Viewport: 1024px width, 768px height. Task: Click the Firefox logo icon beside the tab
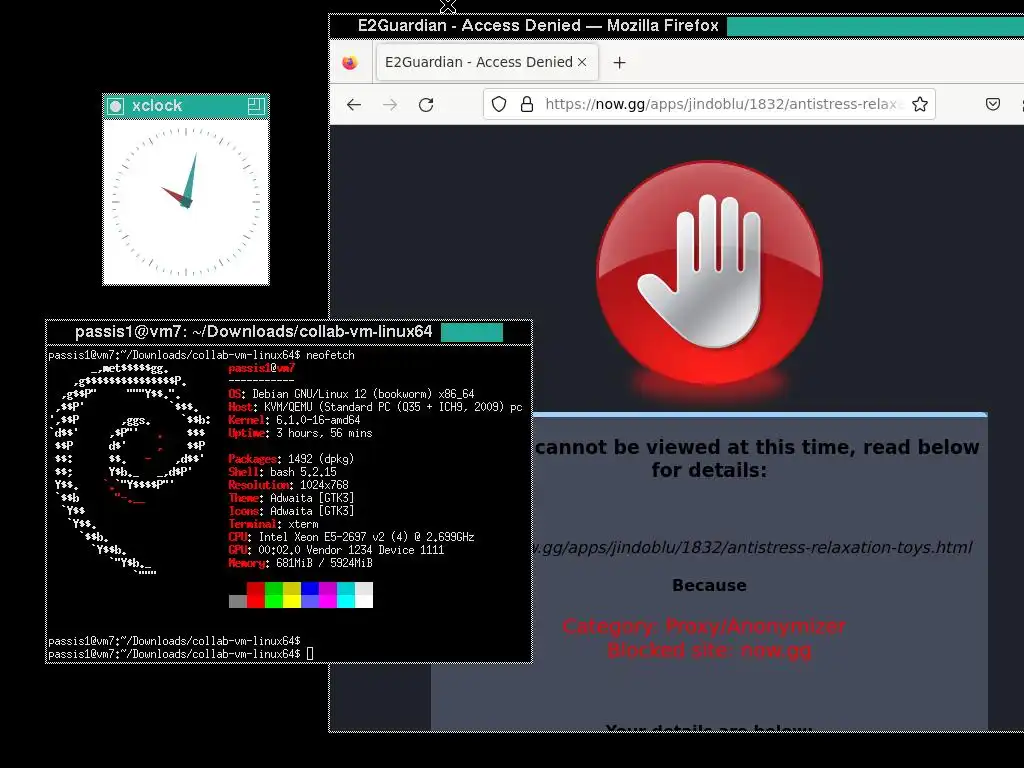(x=350, y=63)
